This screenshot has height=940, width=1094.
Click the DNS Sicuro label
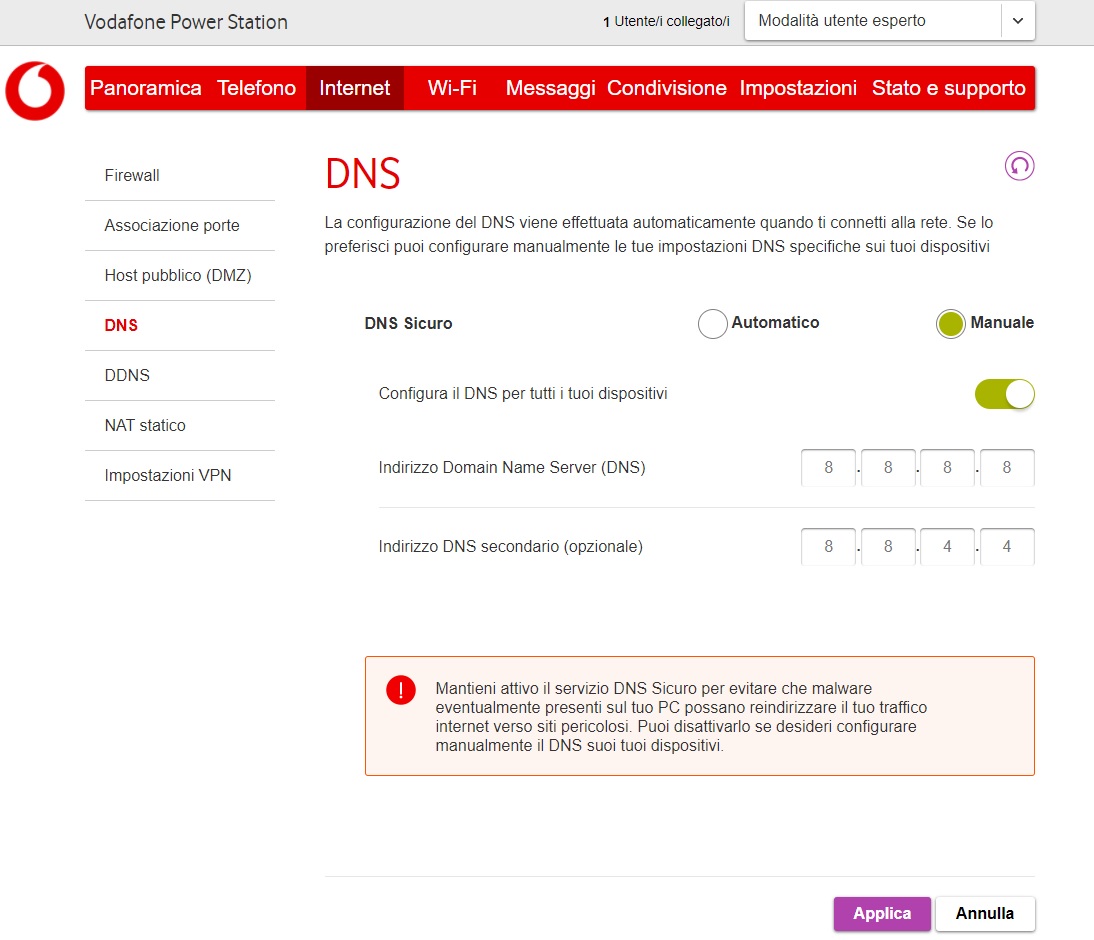pos(408,324)
